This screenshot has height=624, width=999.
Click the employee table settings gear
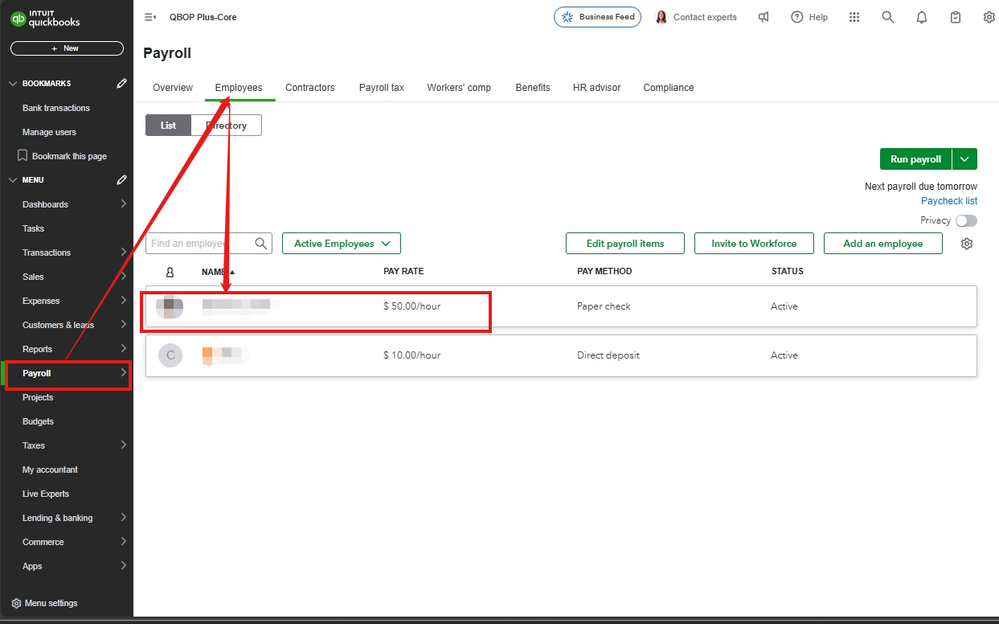tap(967, 243)
